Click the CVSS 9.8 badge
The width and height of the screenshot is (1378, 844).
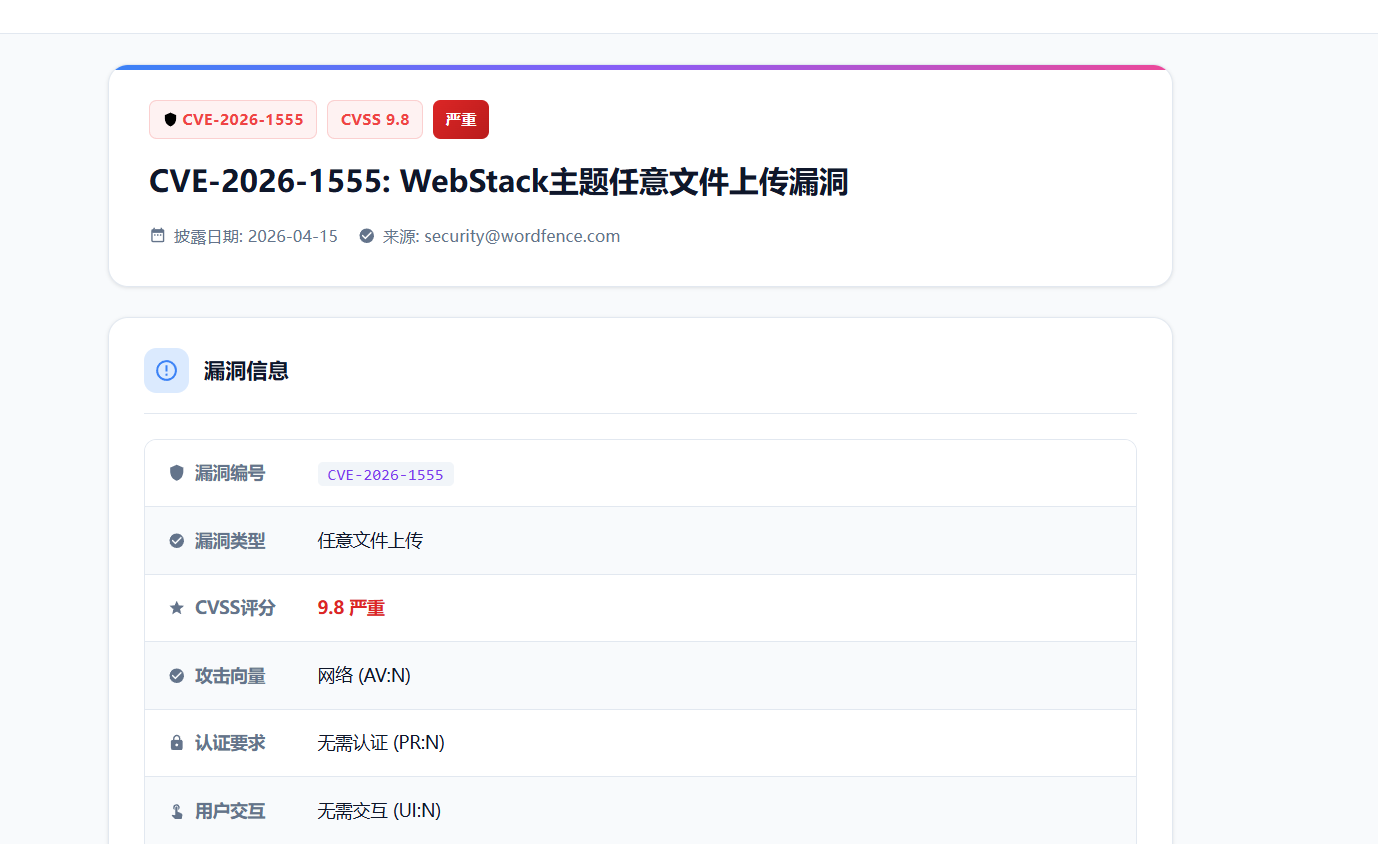[375, 120]
